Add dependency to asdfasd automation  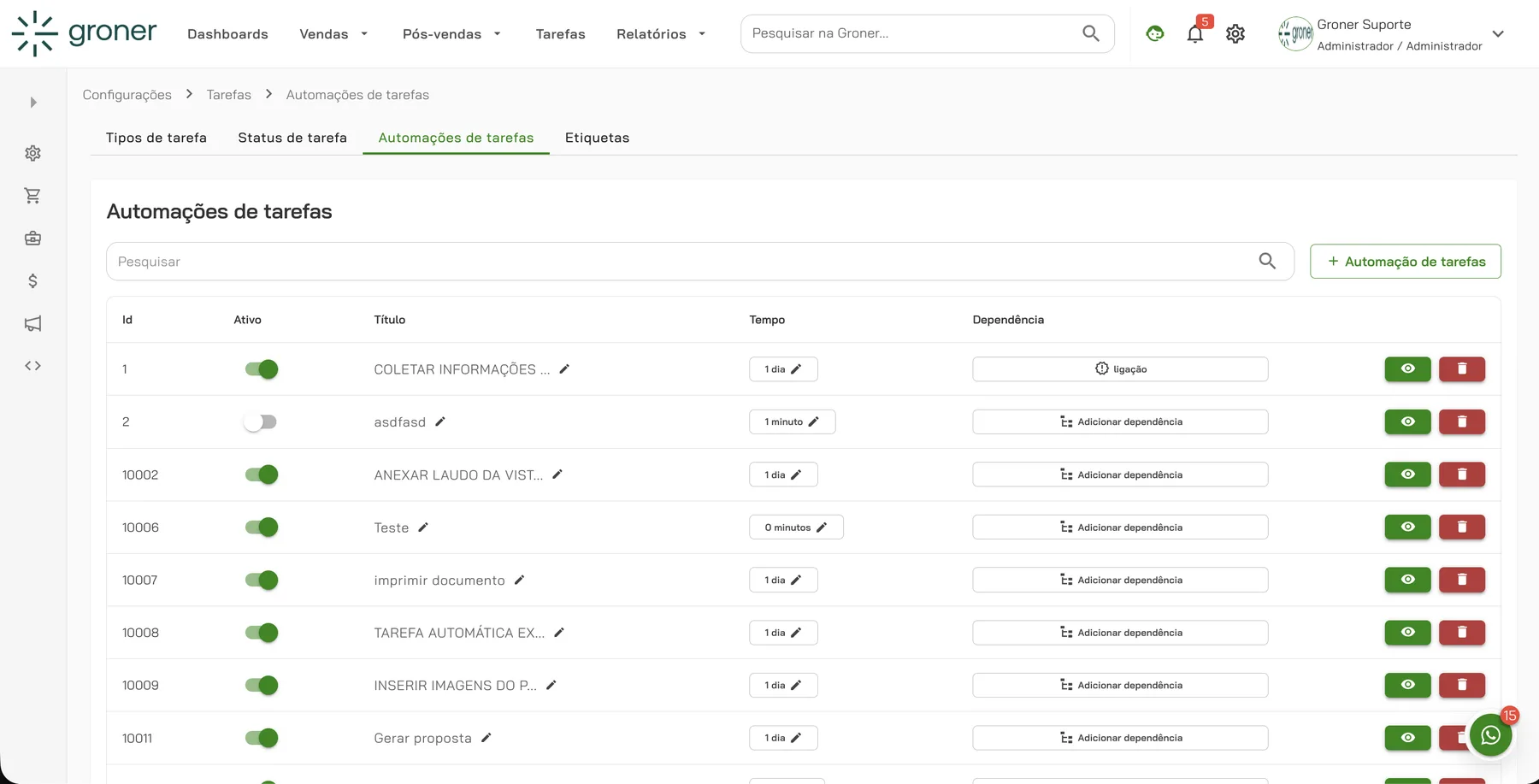tap(1120, 421)
